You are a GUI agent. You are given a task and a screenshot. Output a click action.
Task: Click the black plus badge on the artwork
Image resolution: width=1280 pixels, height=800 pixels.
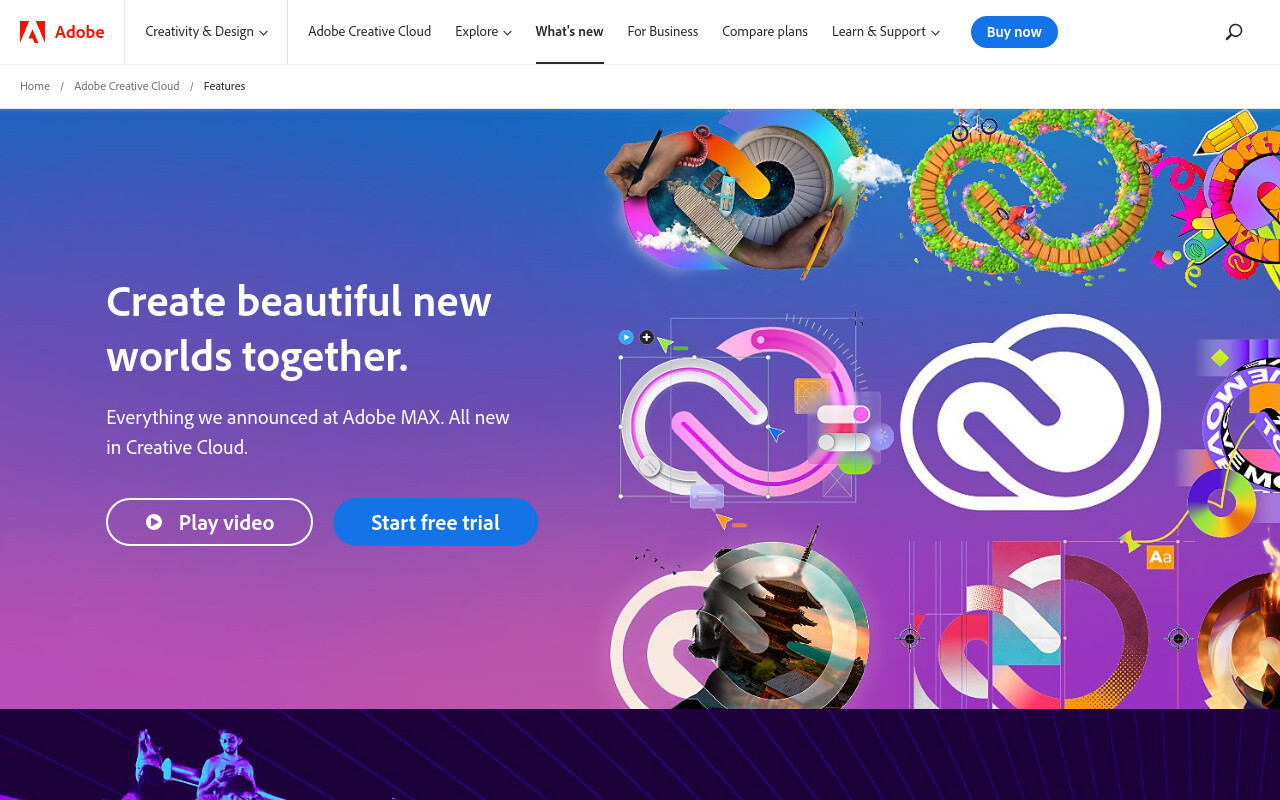pos(646,337)
